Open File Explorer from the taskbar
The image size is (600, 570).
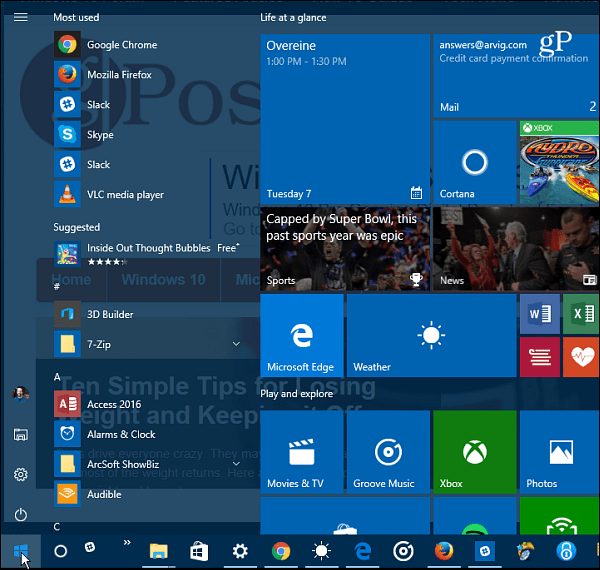(158, 551)
